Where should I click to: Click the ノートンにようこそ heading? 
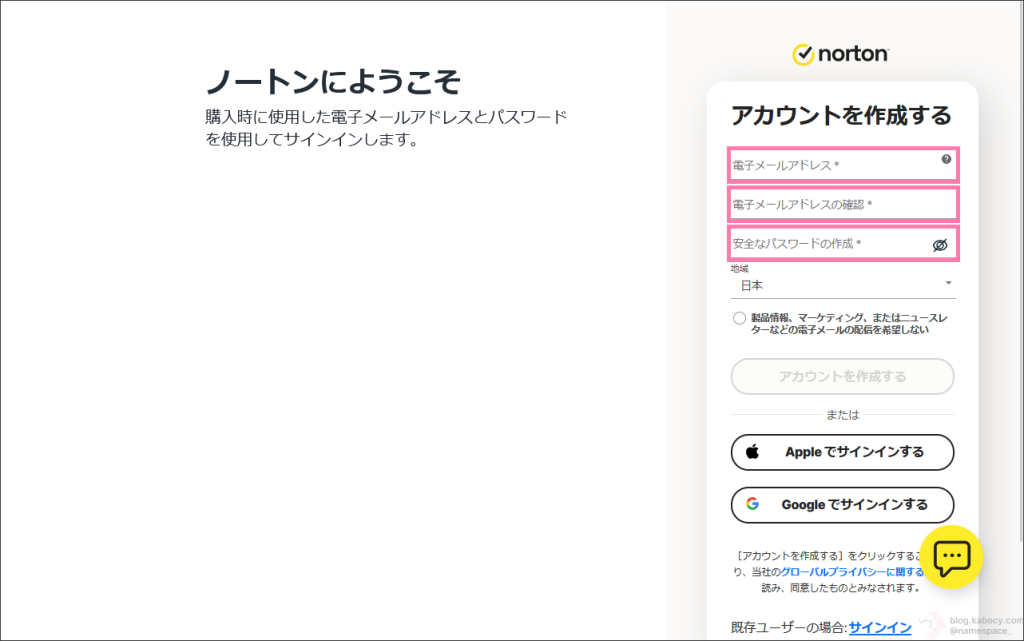point(333,81)
